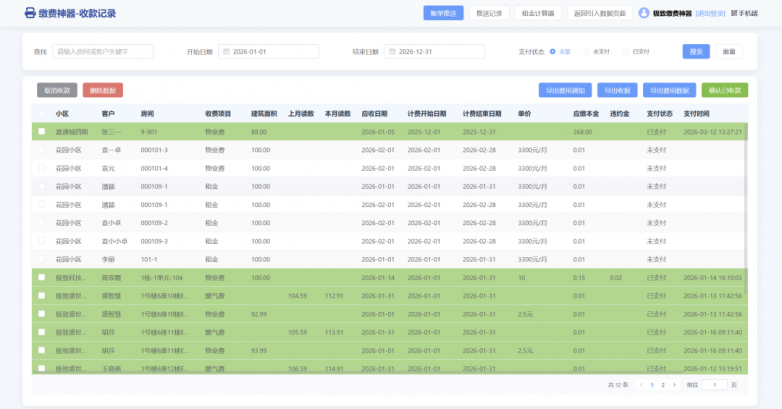Screen dimensions: 782x409
Task: Click the green 确认已收款 button
Action: coord(724,90)
